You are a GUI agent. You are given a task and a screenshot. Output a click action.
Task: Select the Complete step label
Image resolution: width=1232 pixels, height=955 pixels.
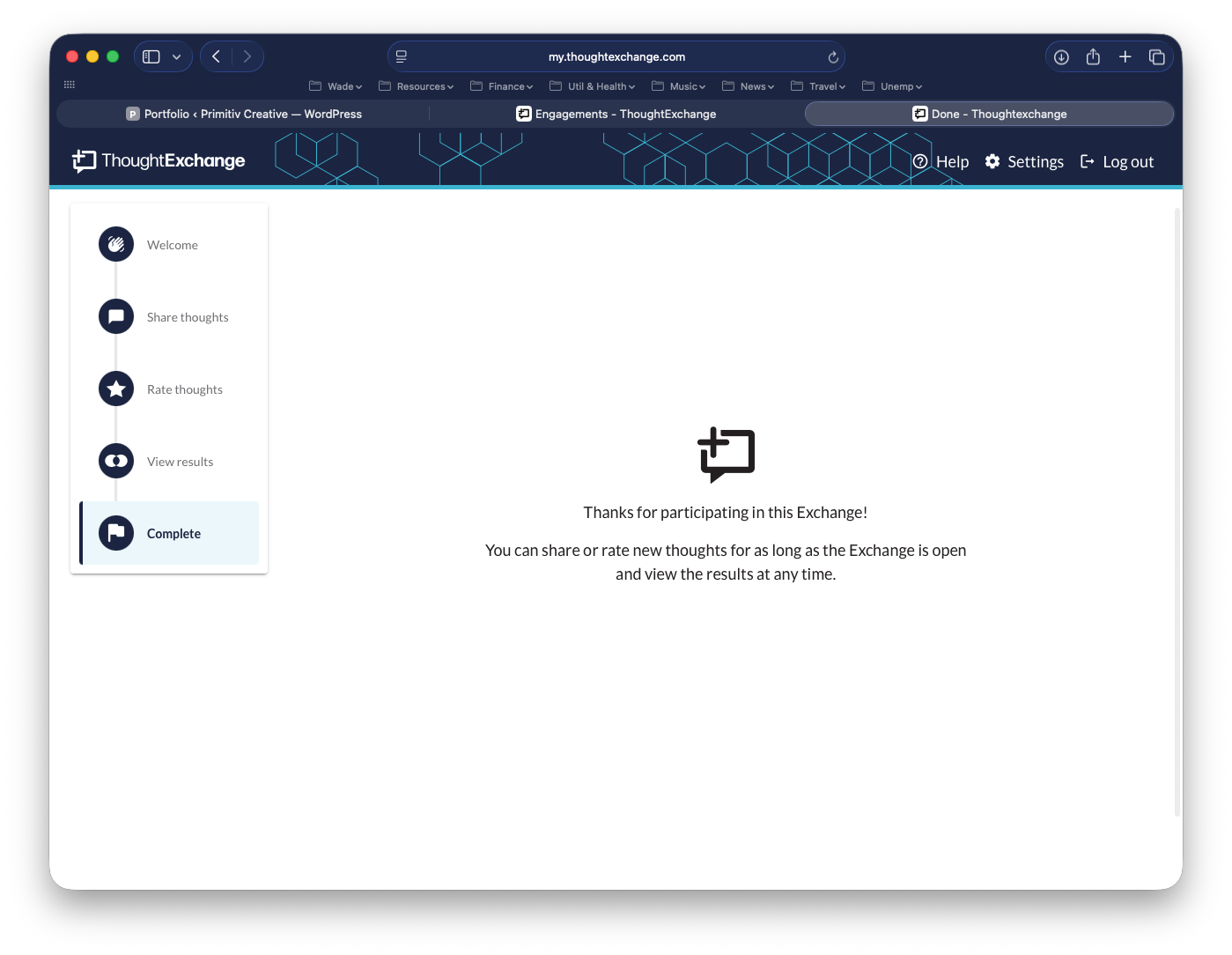pyautogui.click(x=174, y=534)
